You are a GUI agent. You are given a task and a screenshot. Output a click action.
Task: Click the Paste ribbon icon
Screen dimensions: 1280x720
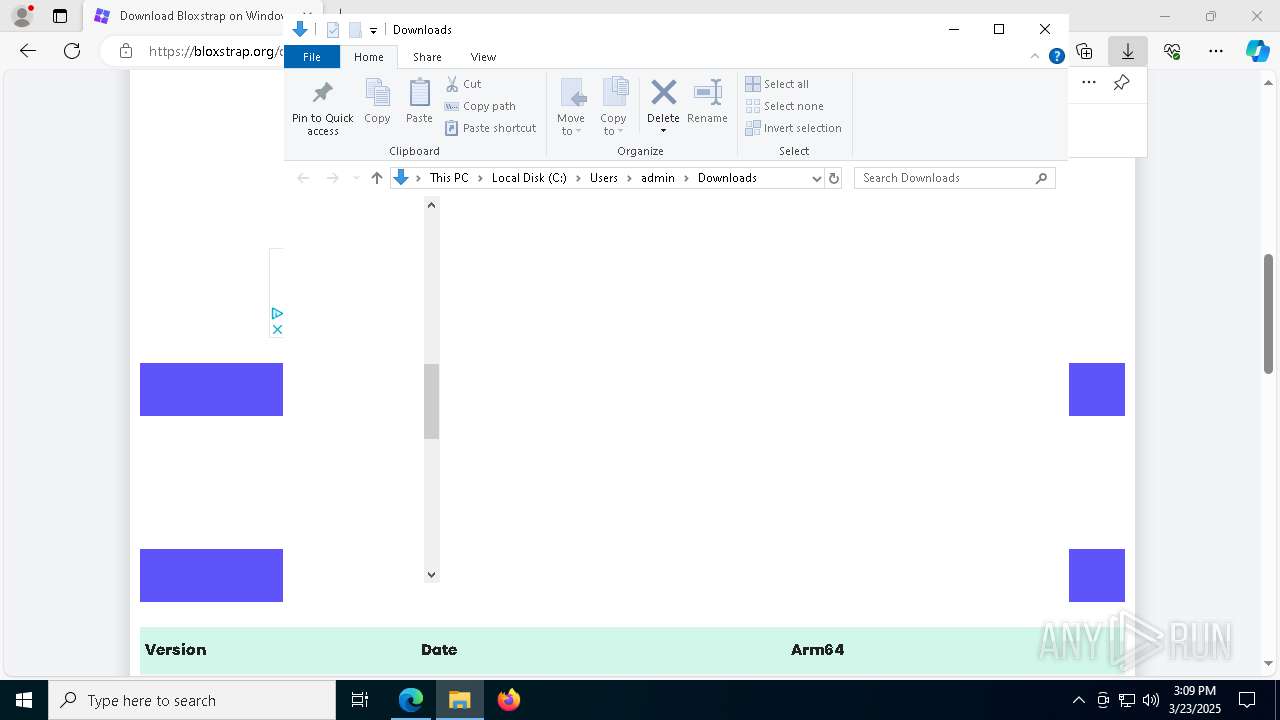pyautogui.click(x=419, y=102)
